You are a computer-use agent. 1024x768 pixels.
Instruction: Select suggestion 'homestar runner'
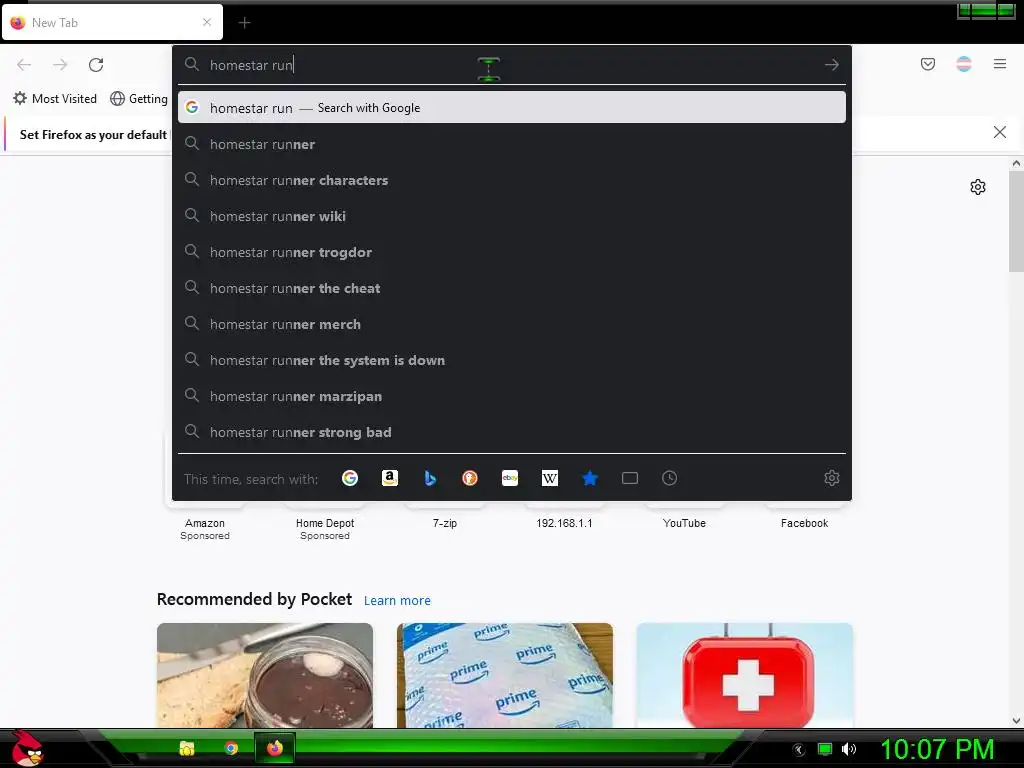pos(511,144)
